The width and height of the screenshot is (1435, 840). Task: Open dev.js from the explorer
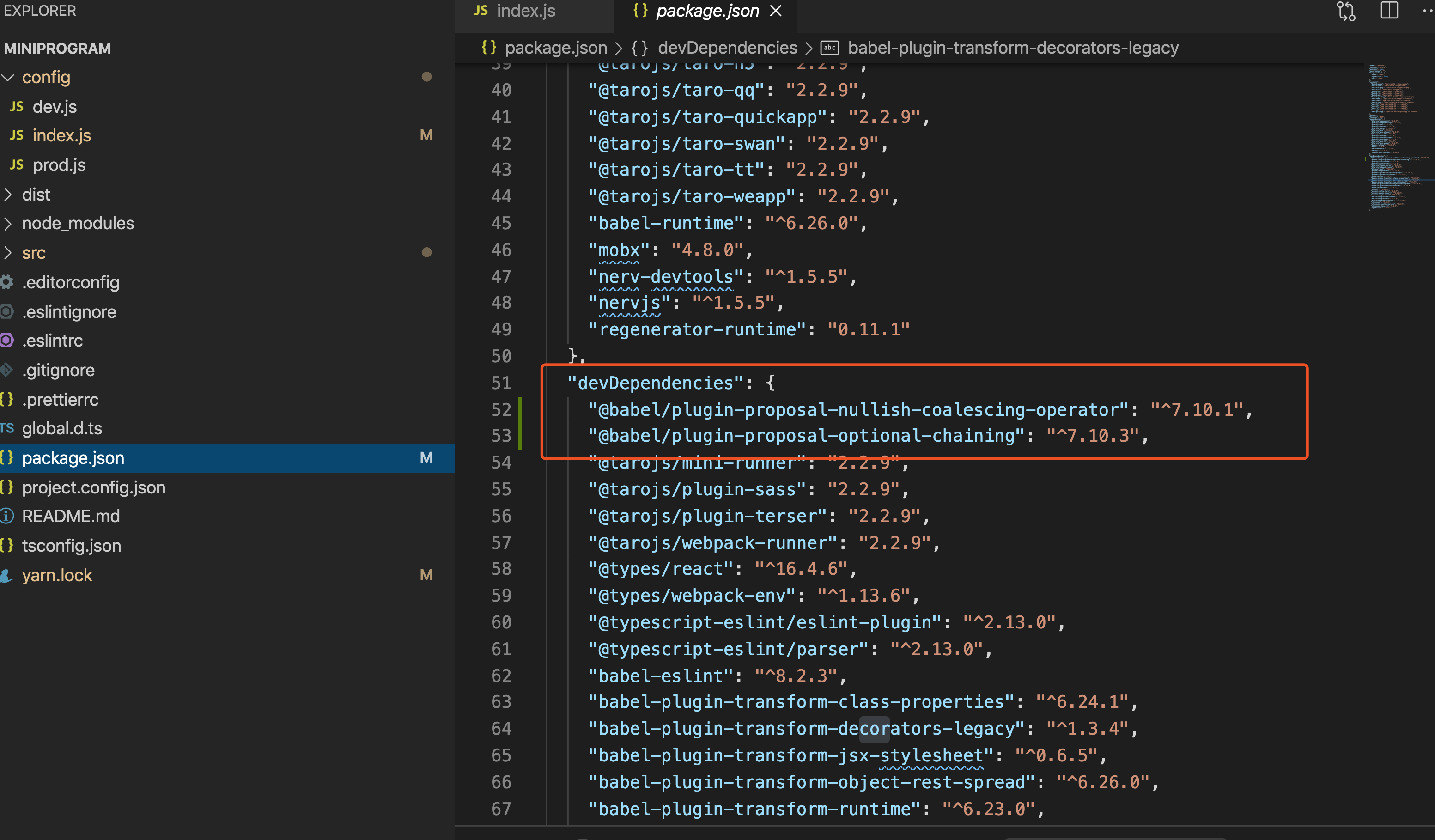54,107
